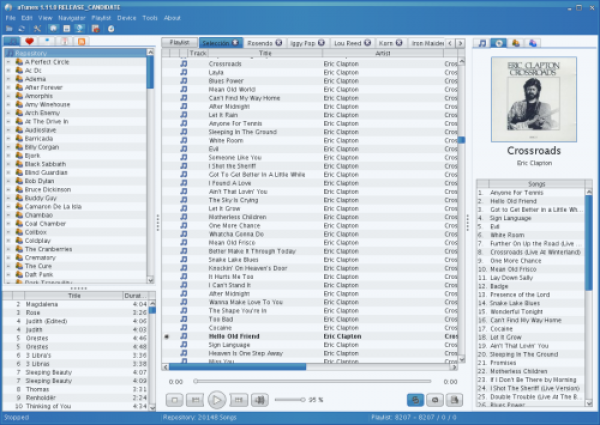This screenshot has width=600, height=425.
Task: Toggle the mute speaker button
Action: [x=260, y=399]
